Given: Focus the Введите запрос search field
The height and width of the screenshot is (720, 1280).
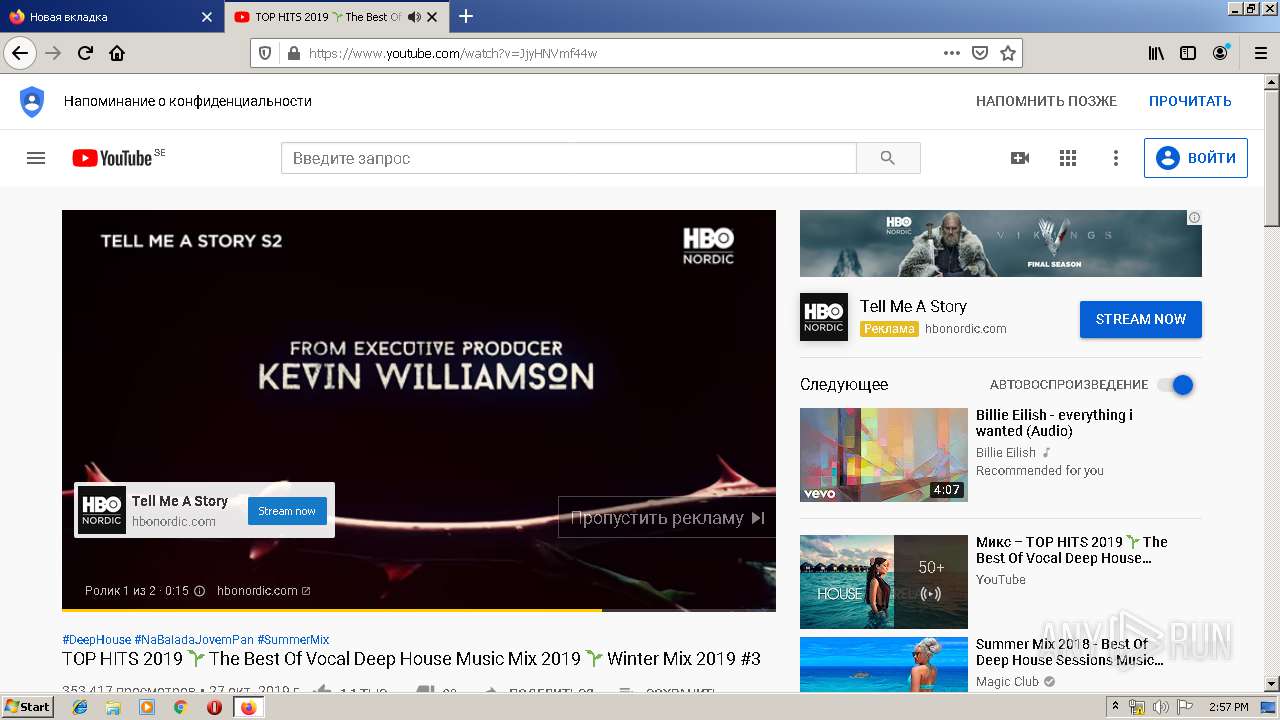Looking at the screenshot, I should pyautogui.click(x=569, y=158).
